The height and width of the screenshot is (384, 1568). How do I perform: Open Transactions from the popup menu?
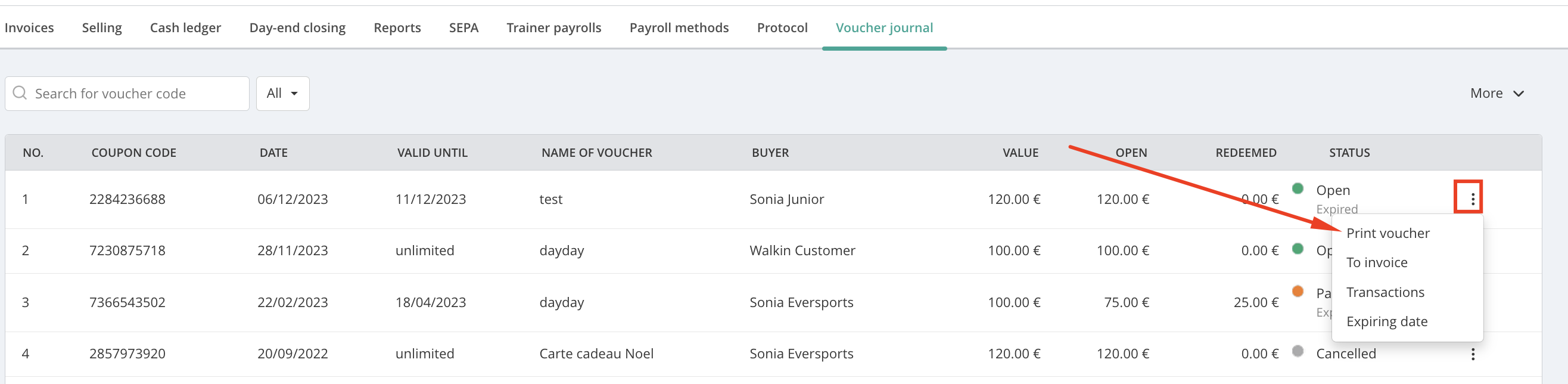pyautogui.click(x=1385, y=293)
